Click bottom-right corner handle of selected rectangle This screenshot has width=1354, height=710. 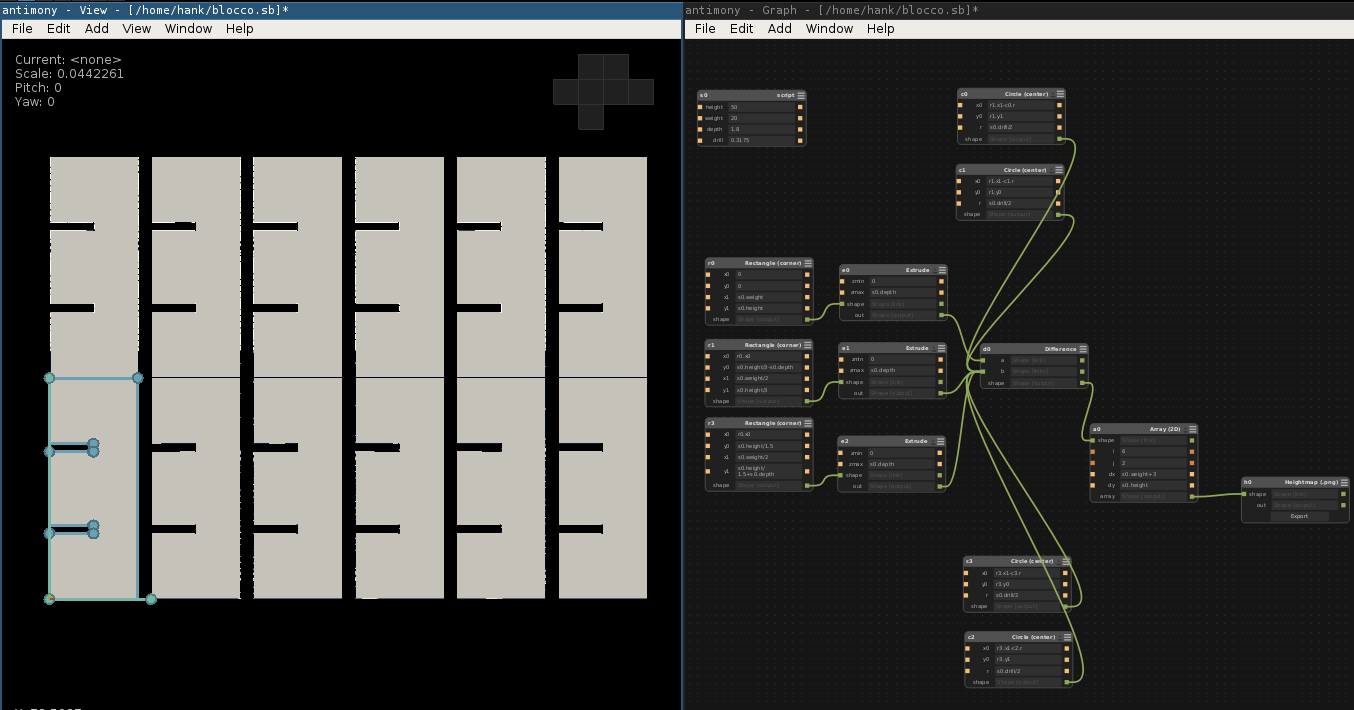pyautogui.click(x=151, y=599)
